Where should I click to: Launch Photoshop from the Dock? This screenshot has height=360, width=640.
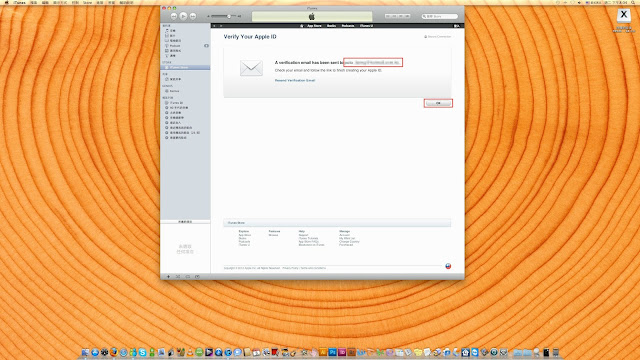coord(332,352)
